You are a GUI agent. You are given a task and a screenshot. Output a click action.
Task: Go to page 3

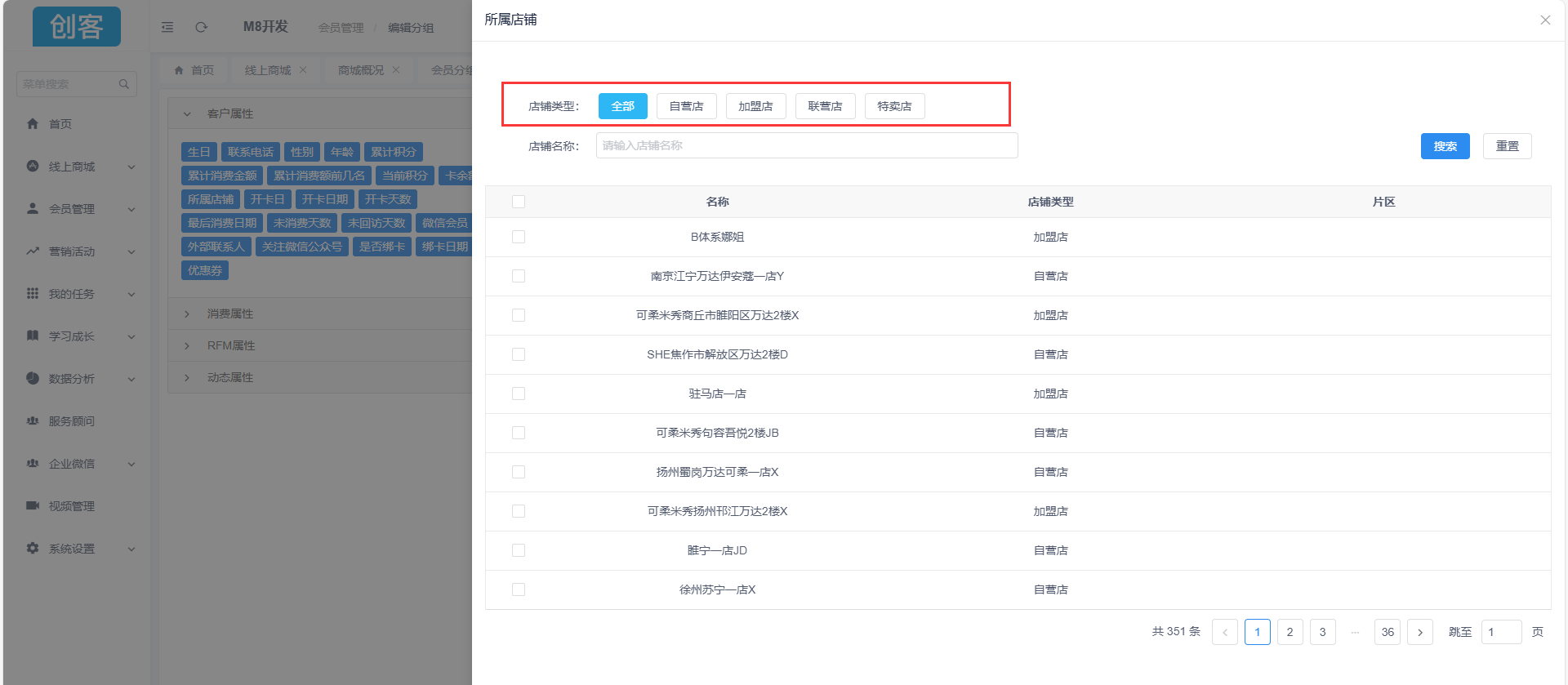point(1323,632)
